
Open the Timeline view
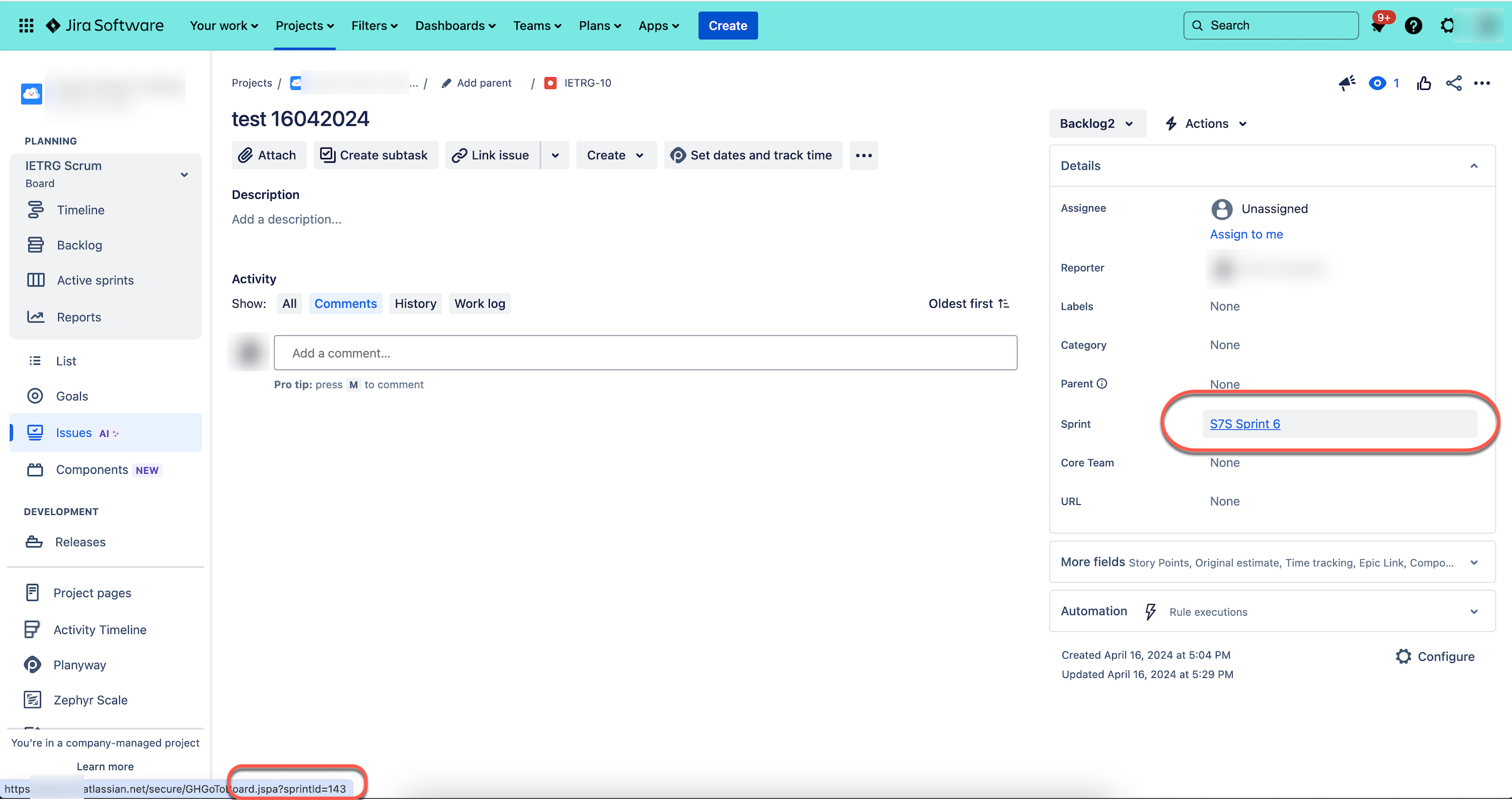coord(80,210)
